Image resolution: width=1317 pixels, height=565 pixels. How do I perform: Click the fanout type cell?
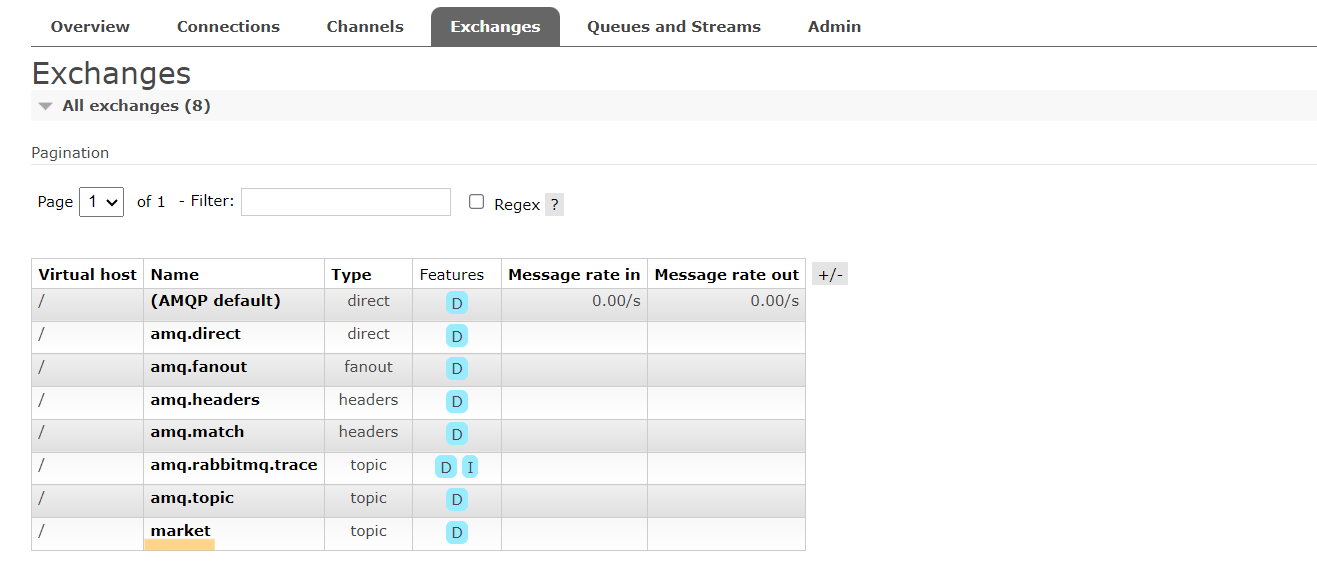click(368, 367)
